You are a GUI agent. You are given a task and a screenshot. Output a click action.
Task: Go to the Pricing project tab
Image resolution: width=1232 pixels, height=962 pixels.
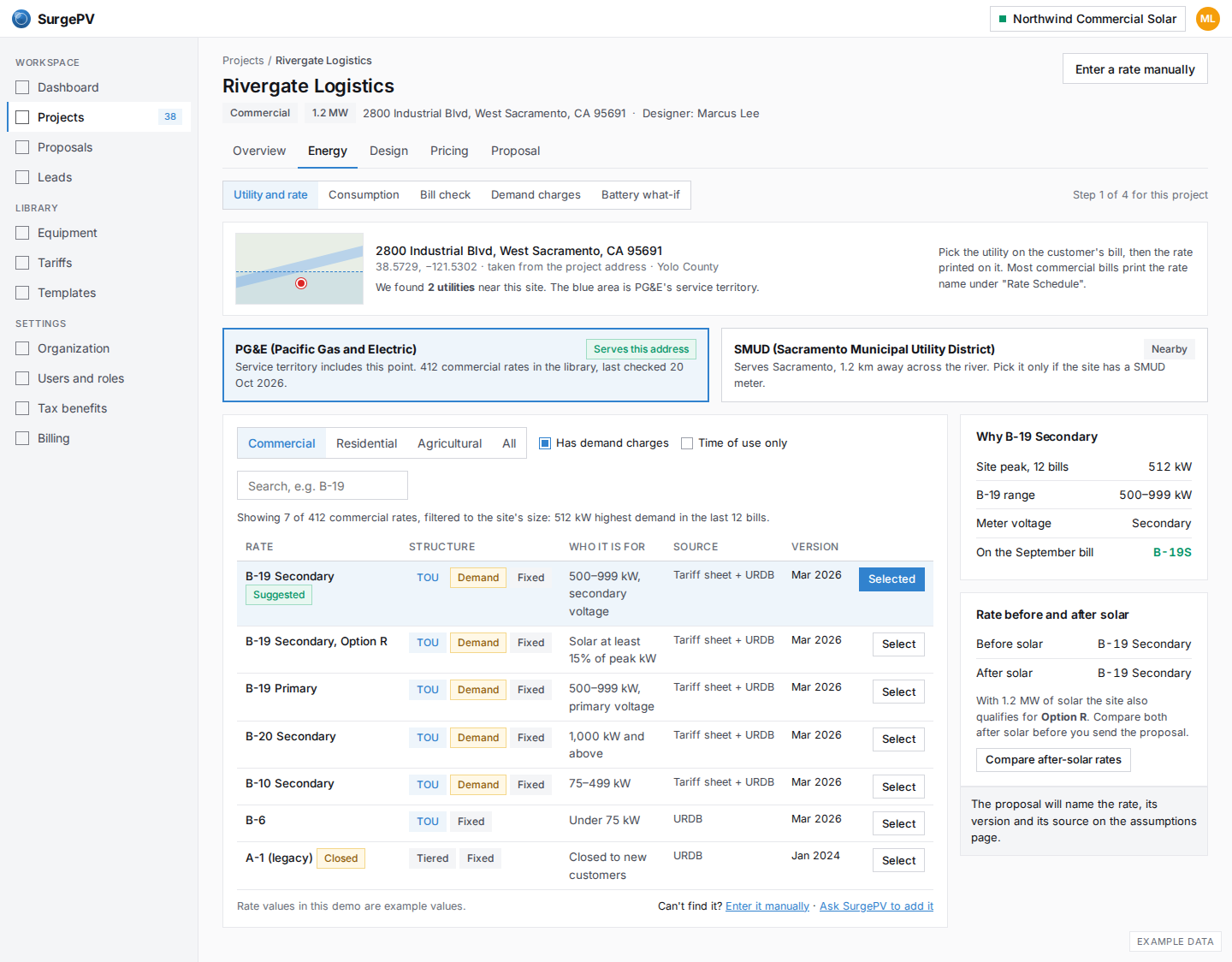point(449,151)
